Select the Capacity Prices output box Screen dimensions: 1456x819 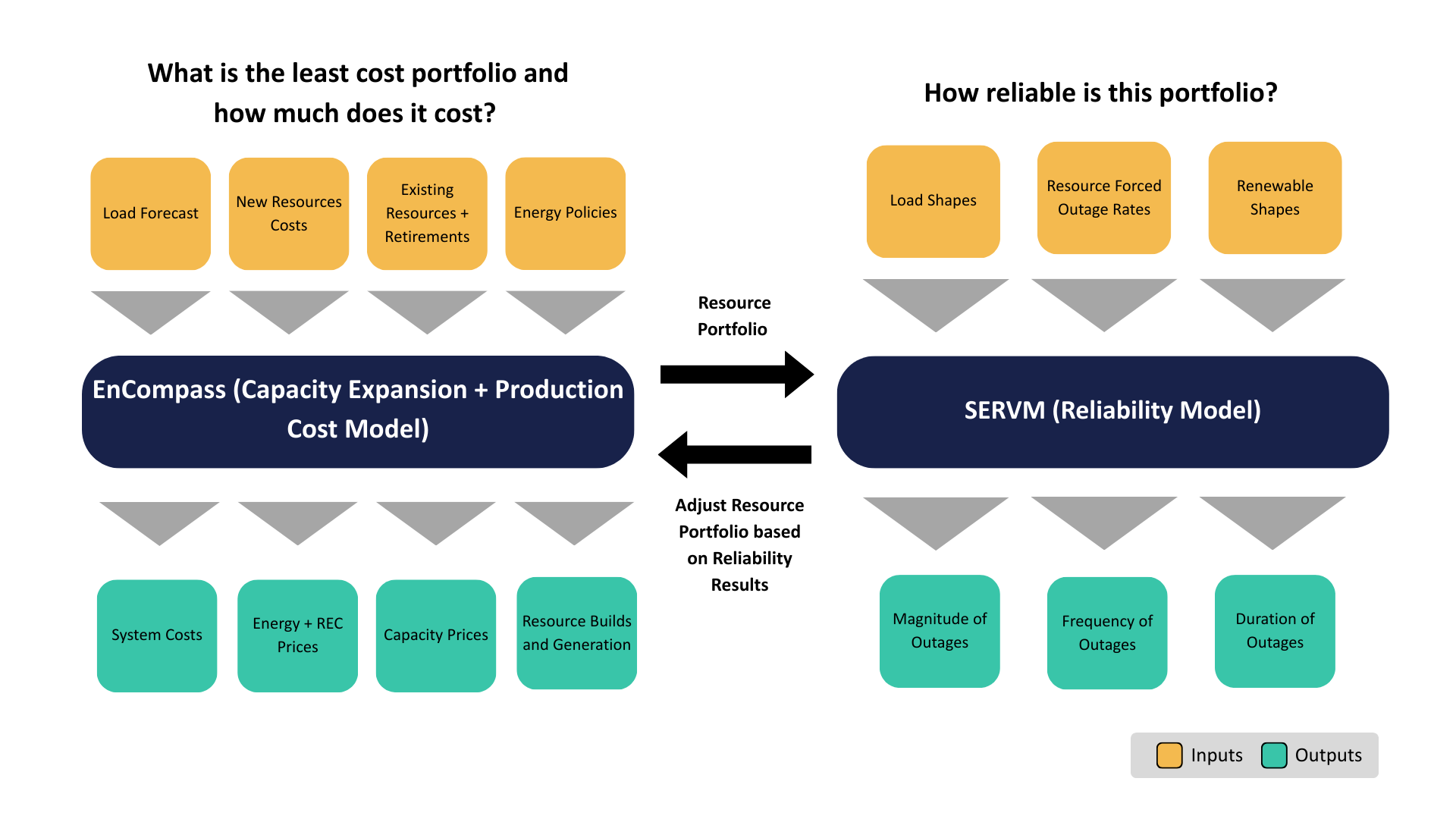[x=436, y=635]
